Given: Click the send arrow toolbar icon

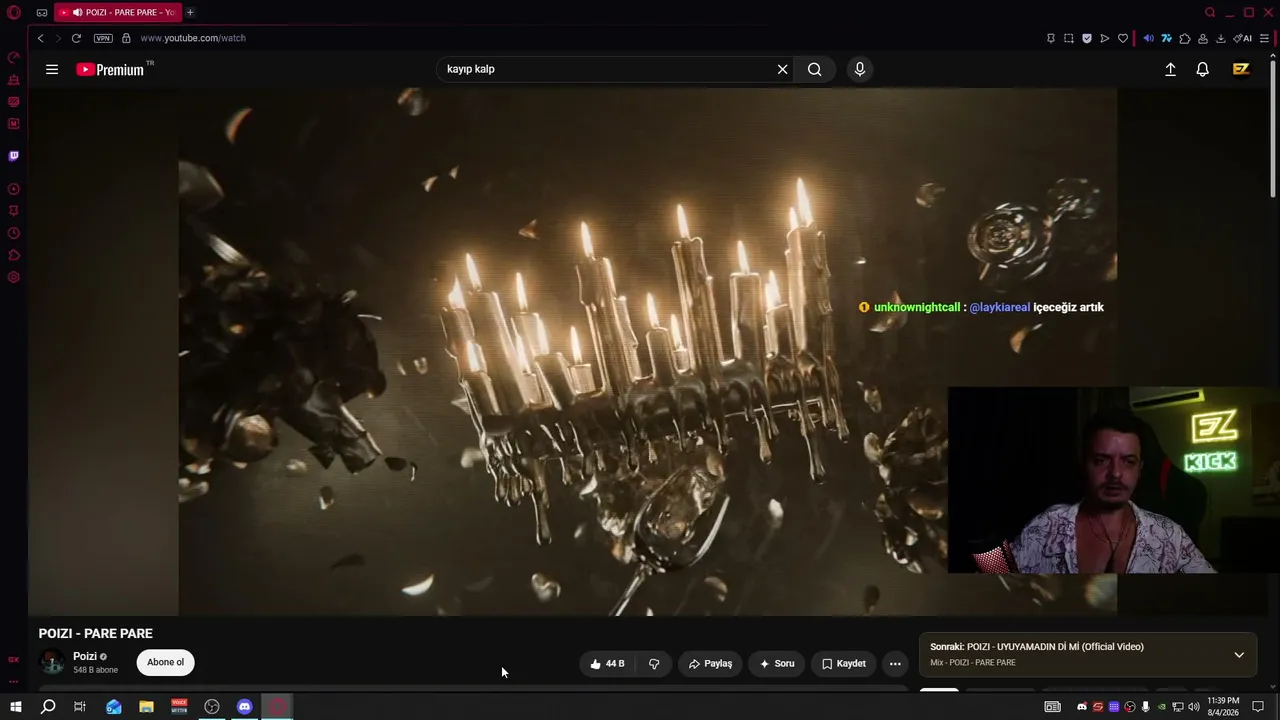Looking at the screenshot, I should pyautogui.click(x=1105, y=38).
